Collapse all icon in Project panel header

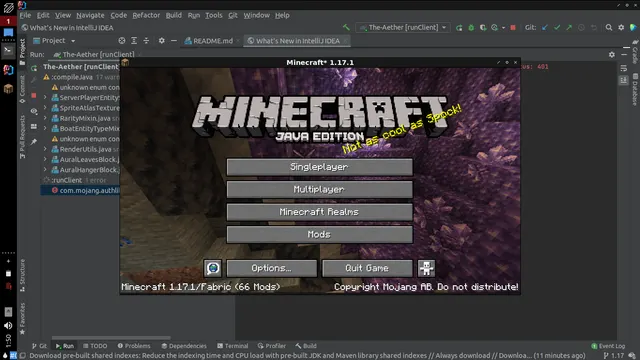[146, 40]
